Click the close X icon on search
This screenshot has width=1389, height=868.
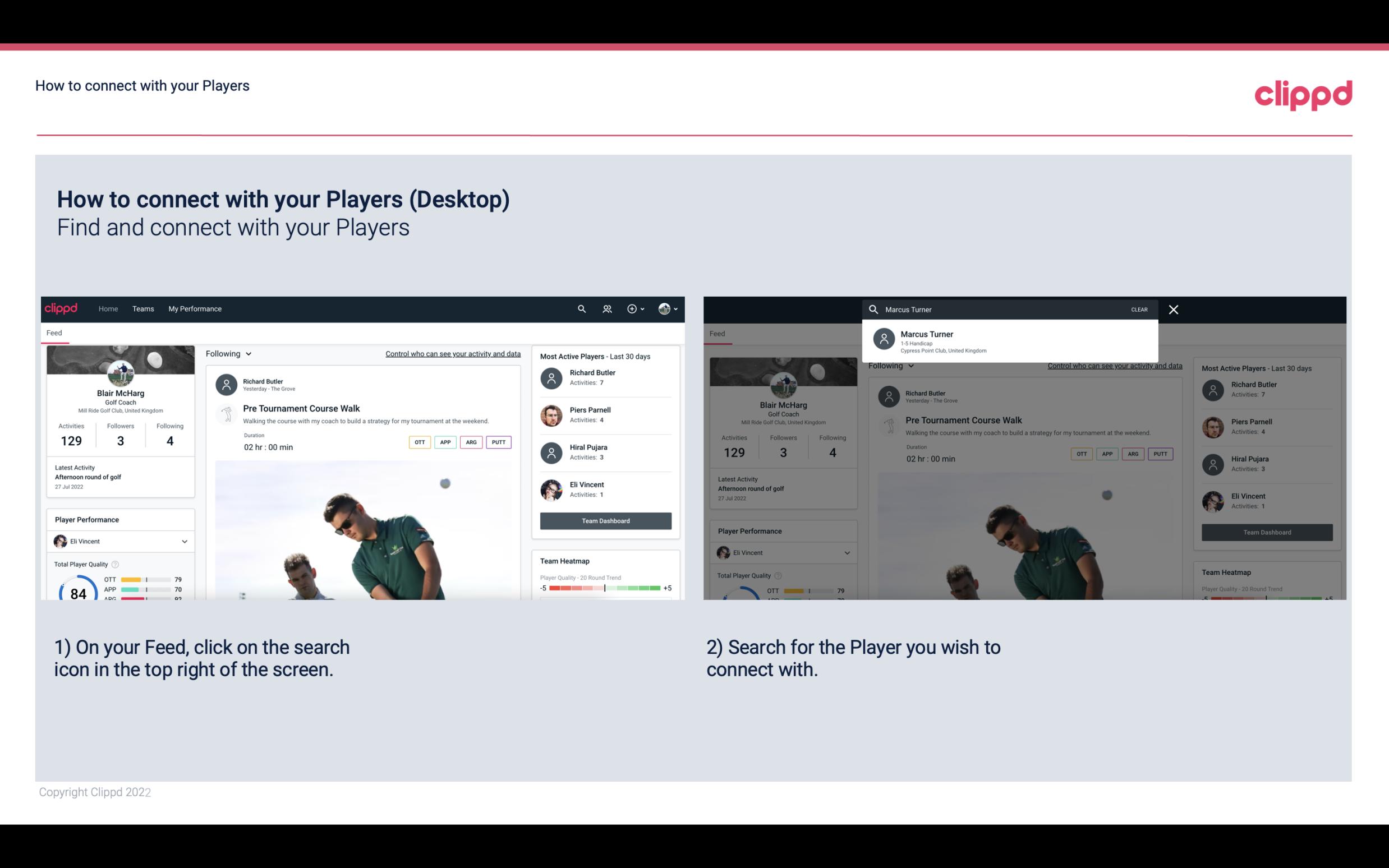1173,309
